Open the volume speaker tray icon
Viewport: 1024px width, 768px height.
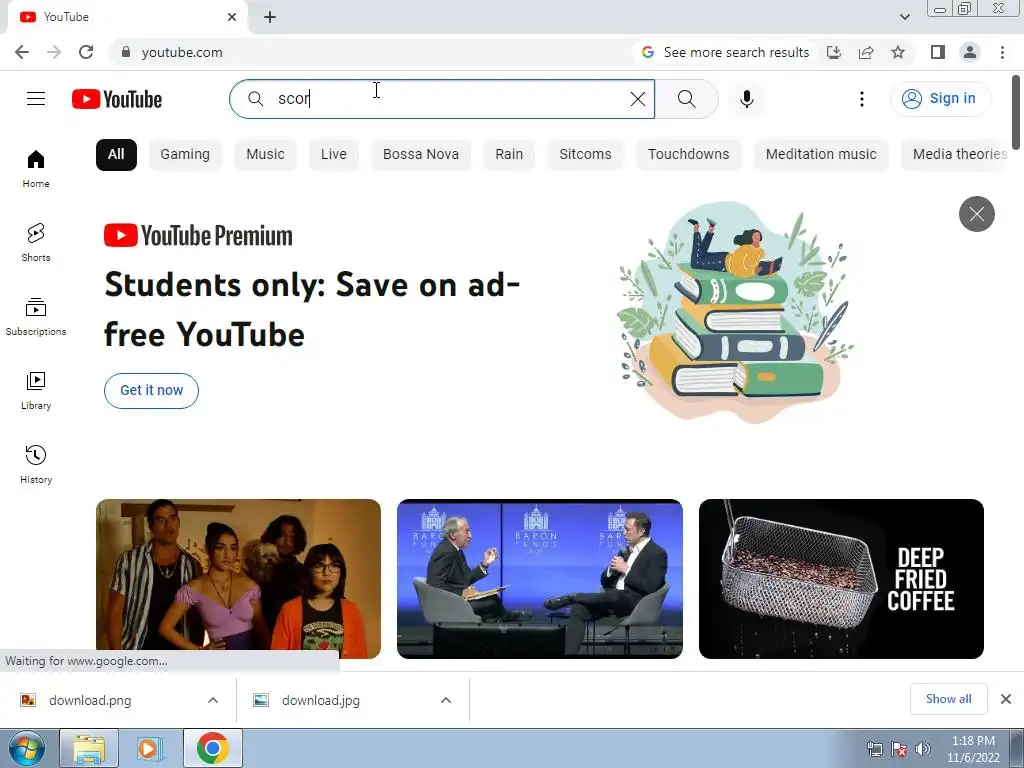coord(923,749)
